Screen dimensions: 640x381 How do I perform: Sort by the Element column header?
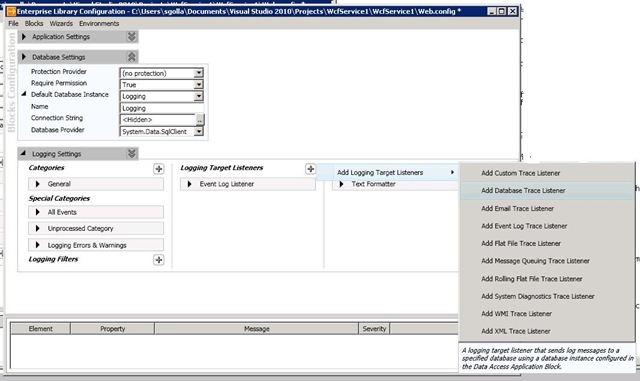click(x=40, y=329)
